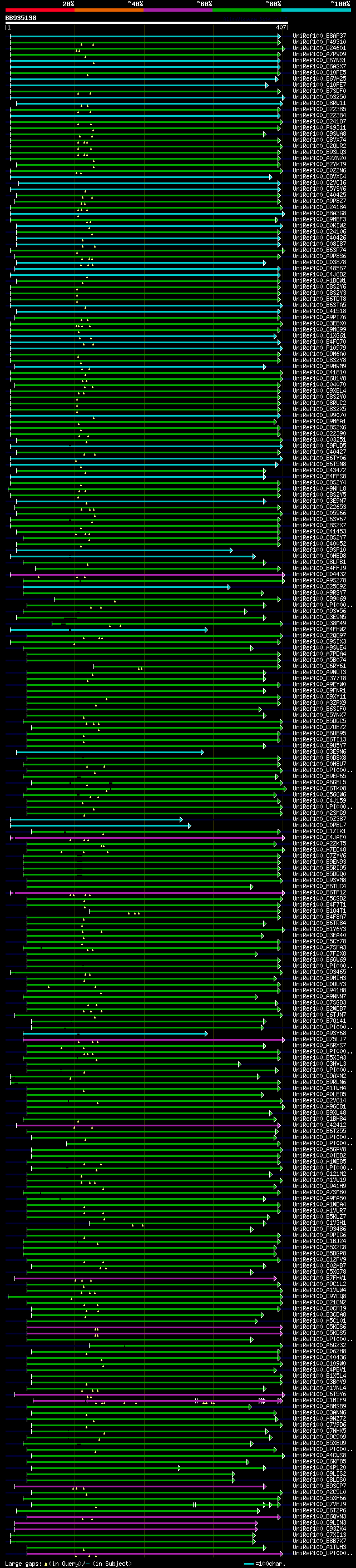Select label UniRef100_Q6RY61

click(x=319, y=666)
